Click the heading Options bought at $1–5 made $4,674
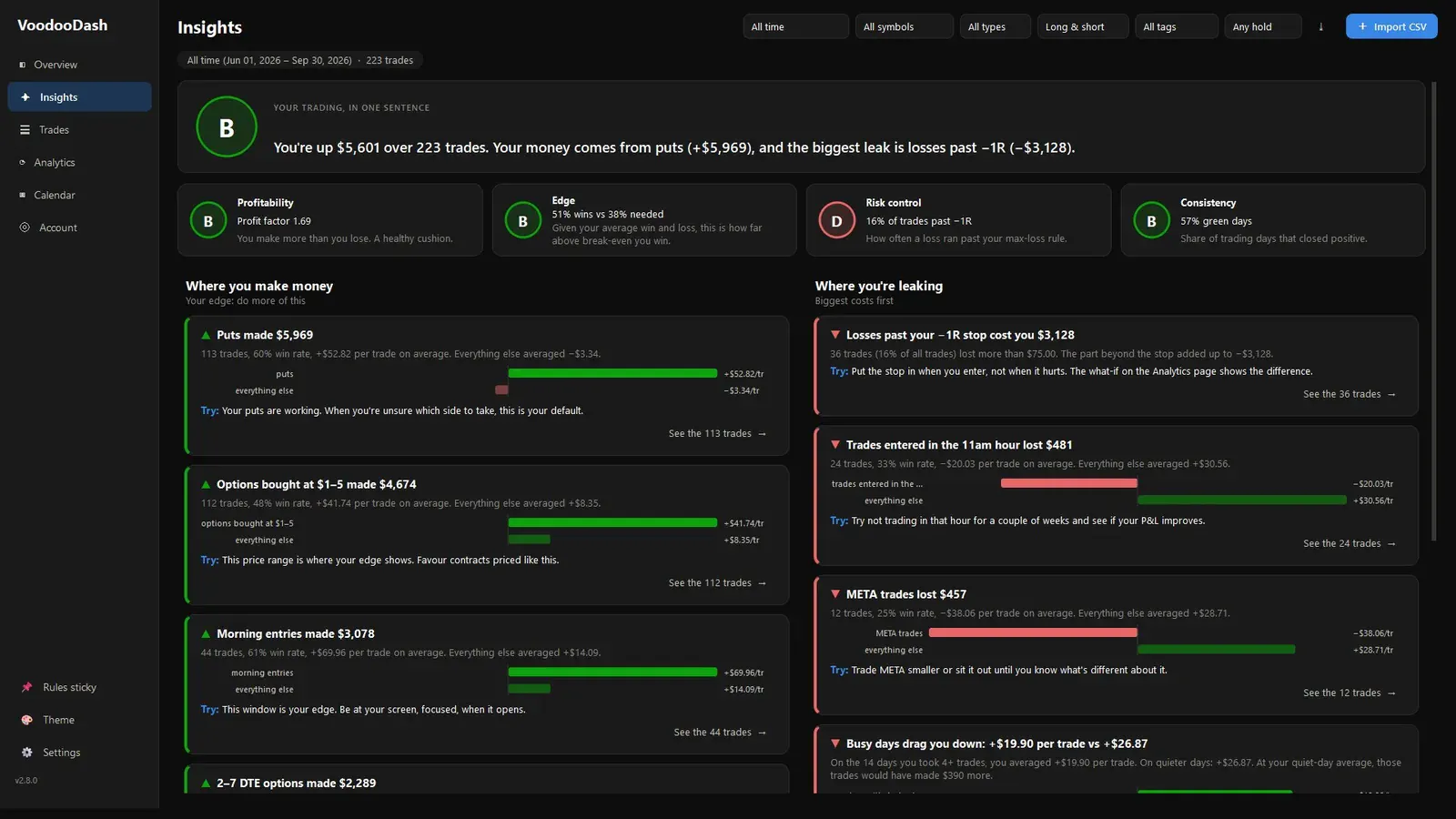The width and height of the screenshot is (1456, 819). (x=317, y=484)
